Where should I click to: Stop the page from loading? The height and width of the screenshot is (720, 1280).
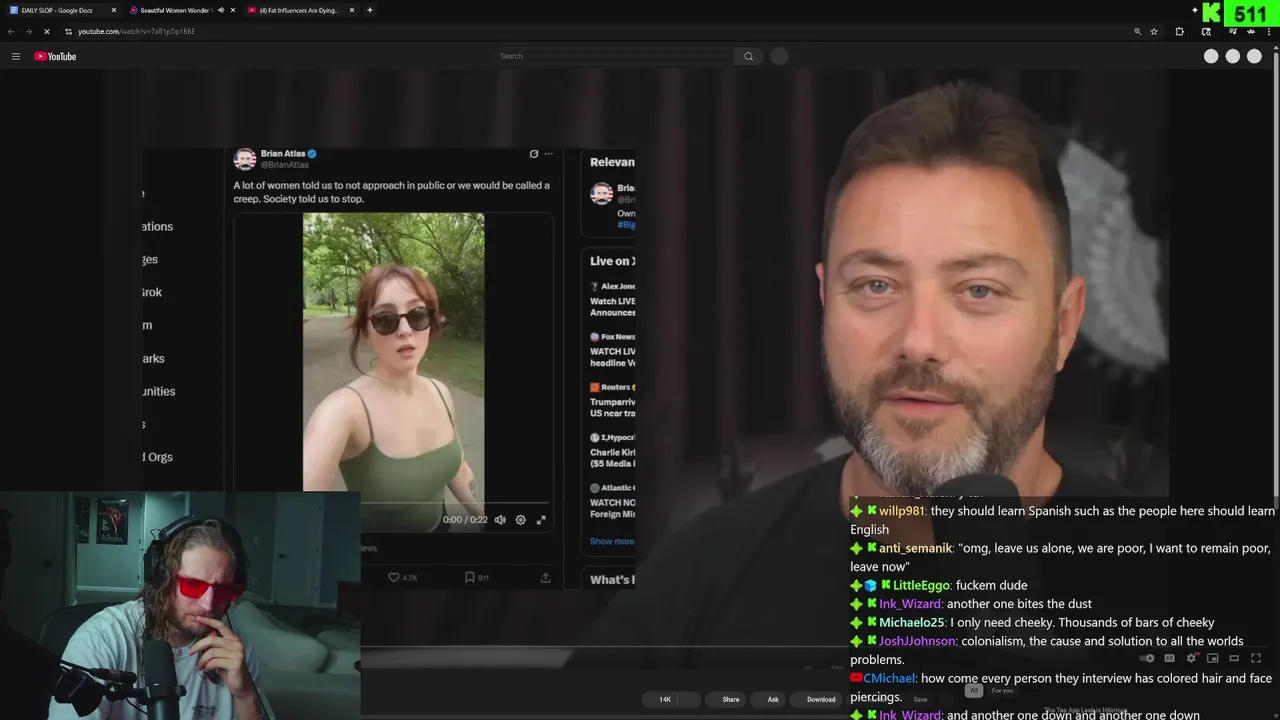coord(46,31)
